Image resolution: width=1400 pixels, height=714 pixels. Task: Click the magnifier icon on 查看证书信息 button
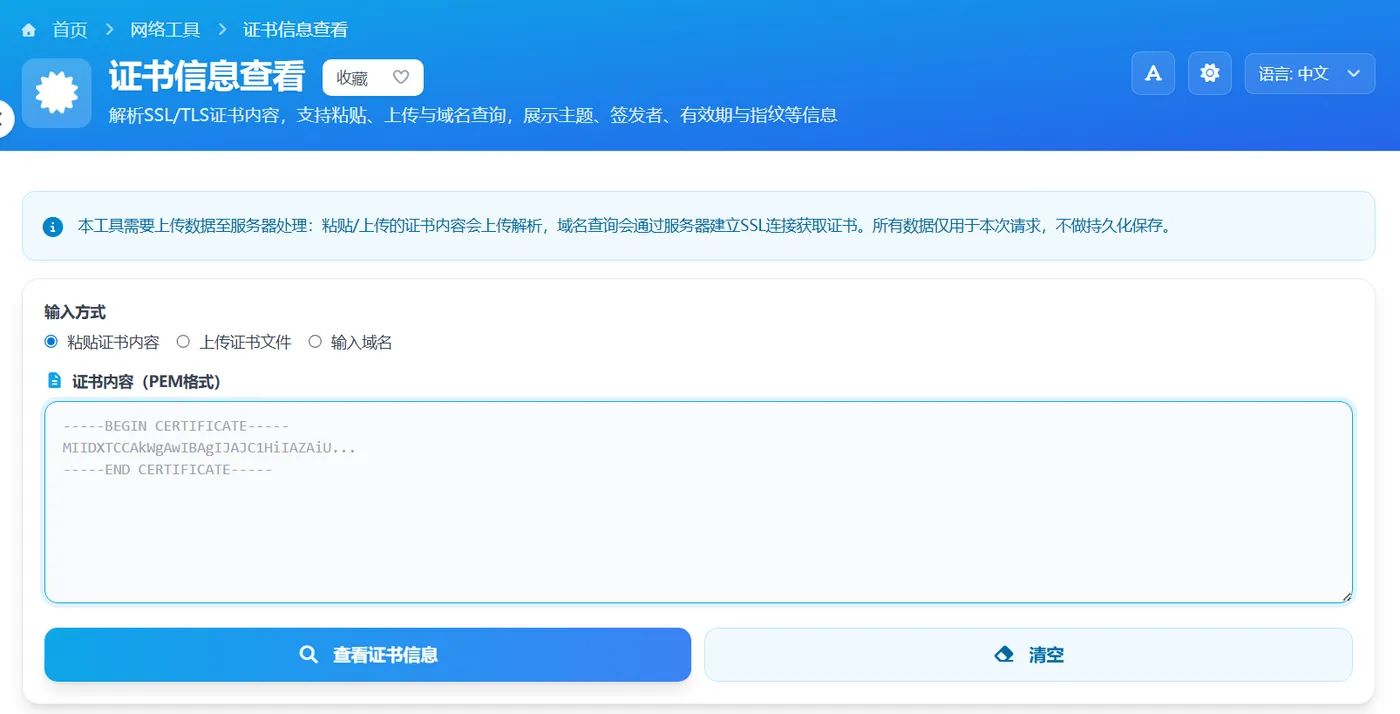pyautogui.click(x=308, y=654)
